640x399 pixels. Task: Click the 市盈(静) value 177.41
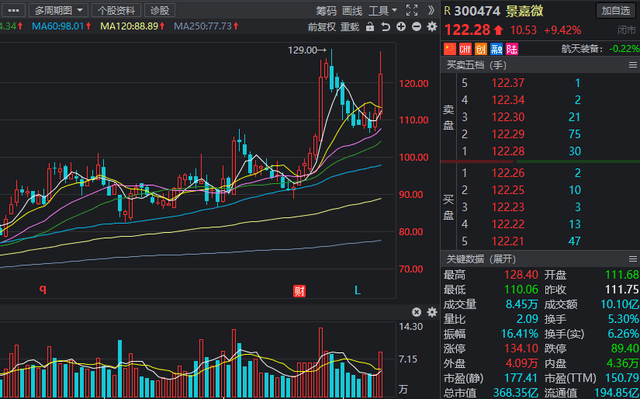point(521,378)
